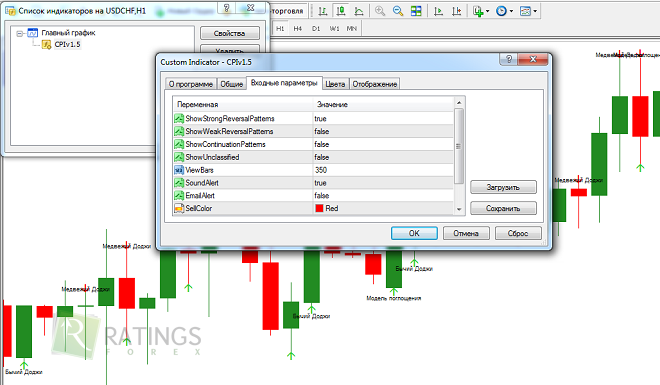This screenshot has width=660, height=385.
Task: Click the EmailAlert row icon
Action: pos(179,196)
